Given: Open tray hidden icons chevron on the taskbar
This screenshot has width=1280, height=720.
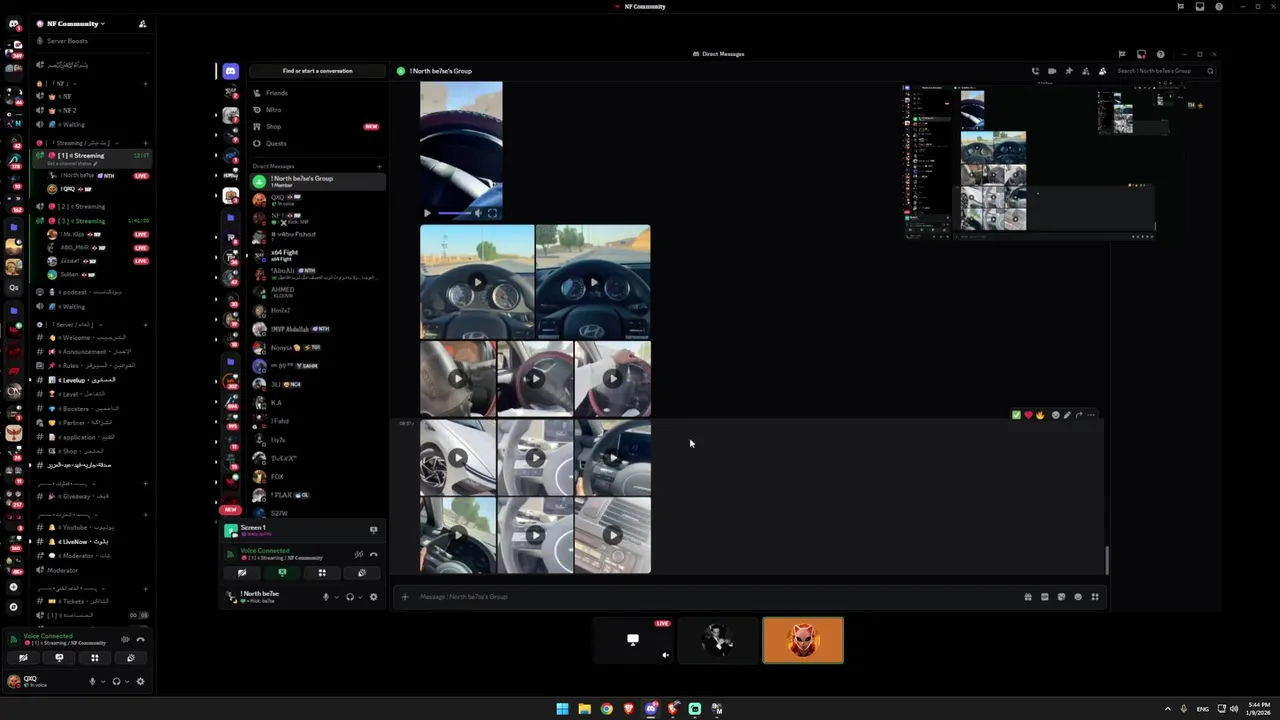Looking at the screenshot, I should coord(1167,709).
